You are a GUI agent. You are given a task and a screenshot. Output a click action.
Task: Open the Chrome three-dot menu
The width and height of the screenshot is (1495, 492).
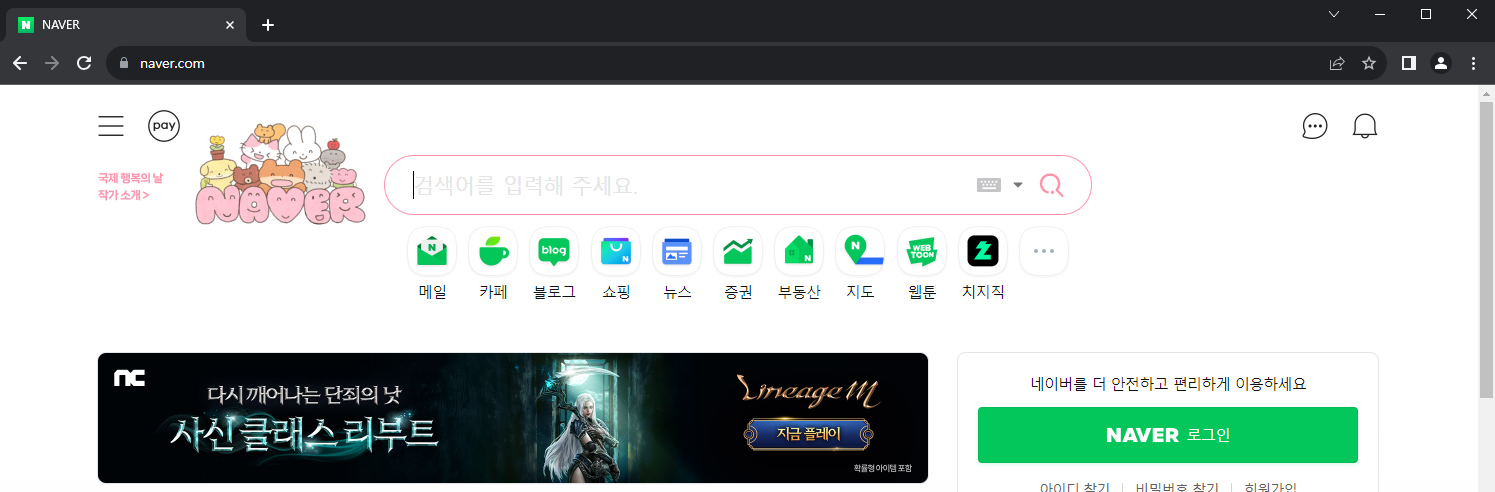pos(1472,63)
